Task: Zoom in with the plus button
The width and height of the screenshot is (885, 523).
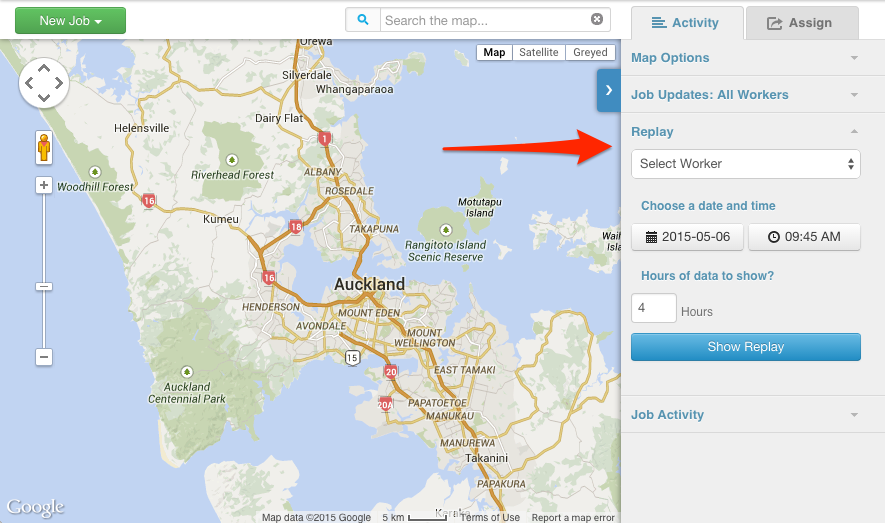Action: [x=44, y=185]
